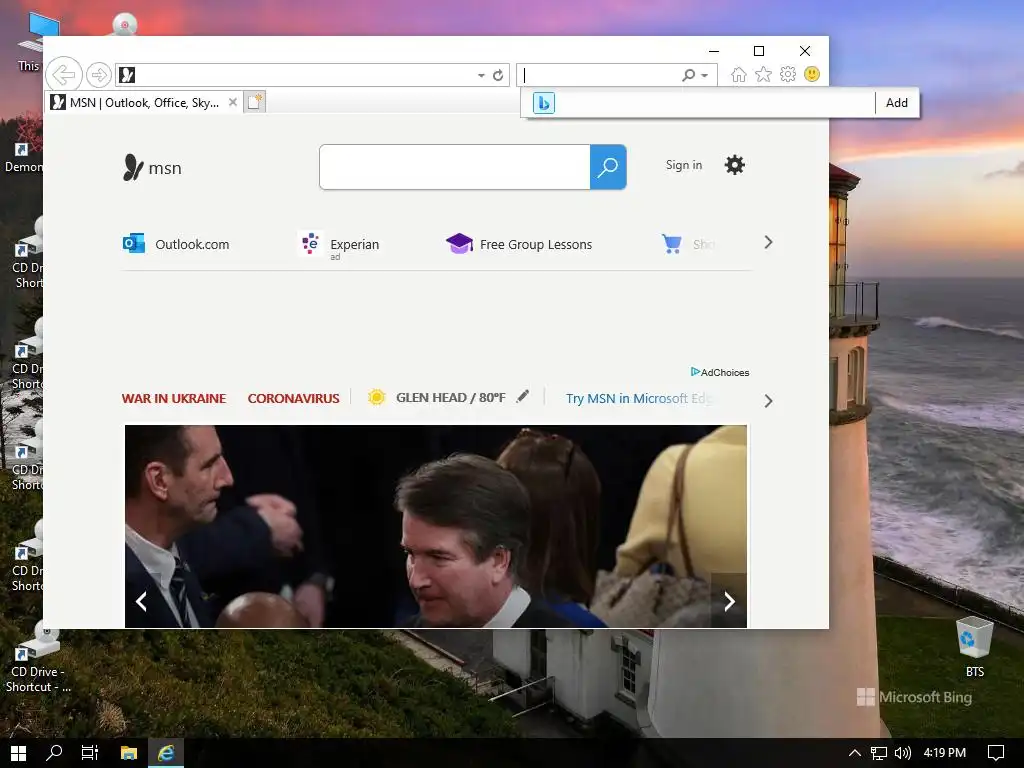
Task: Click the 4:19 PM clock
Action: (x=944, y=753)
